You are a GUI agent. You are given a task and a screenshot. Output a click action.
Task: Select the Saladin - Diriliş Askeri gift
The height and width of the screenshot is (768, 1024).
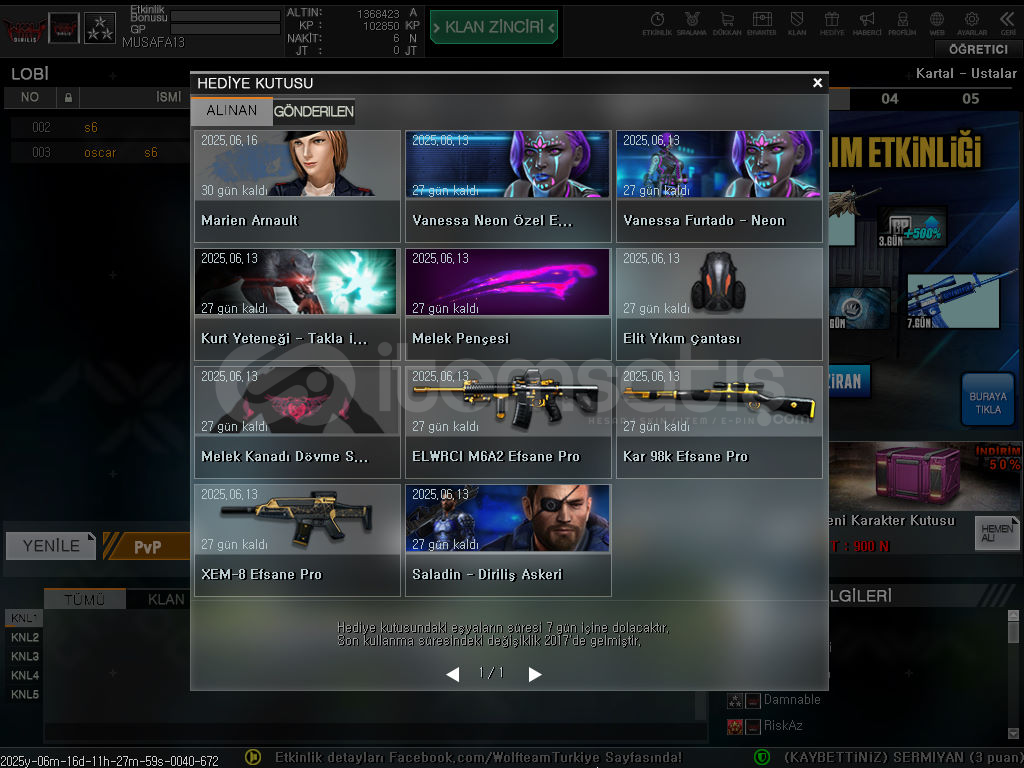tap(508, 540)
